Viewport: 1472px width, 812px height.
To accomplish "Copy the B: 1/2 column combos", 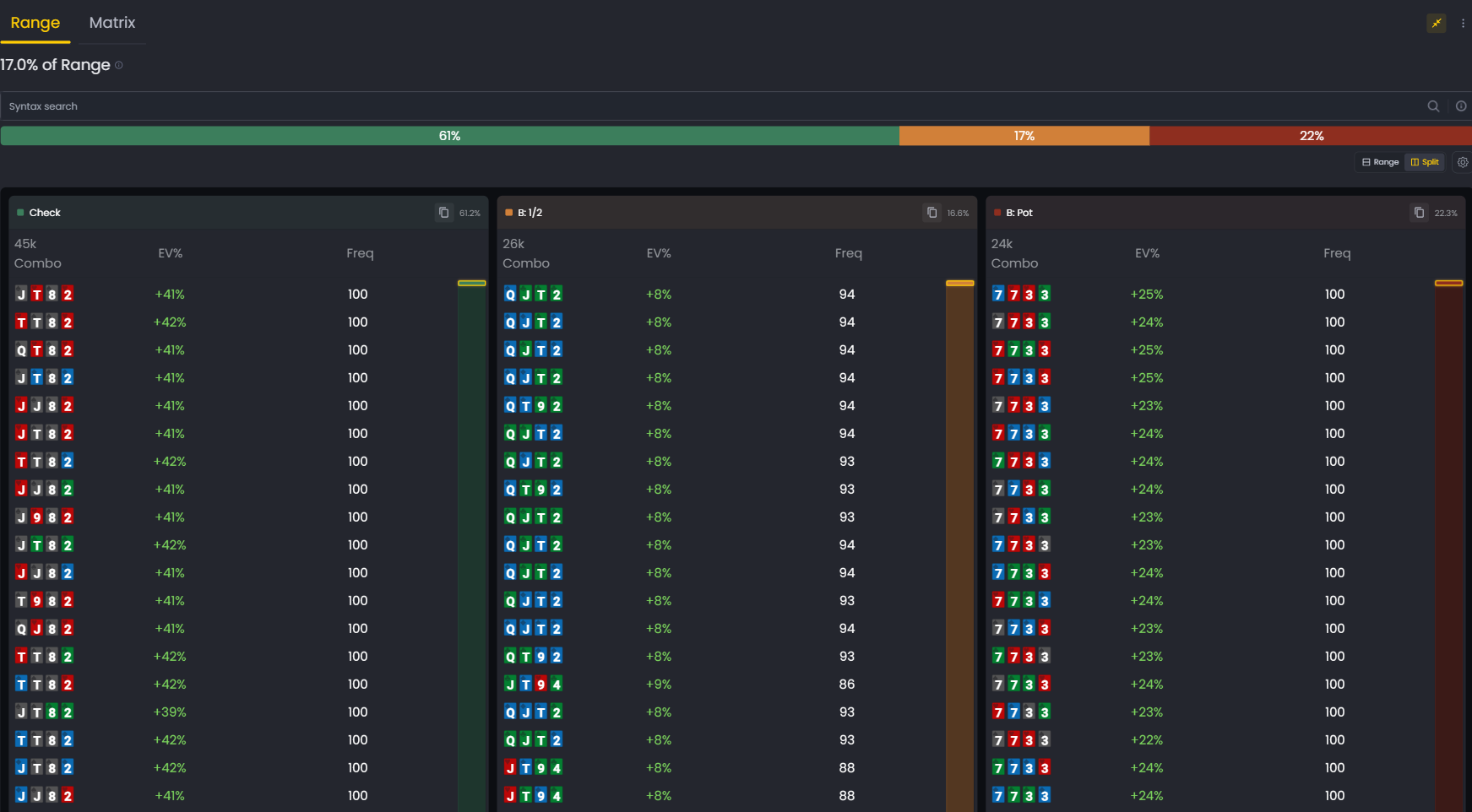I will tap(932, 213).
